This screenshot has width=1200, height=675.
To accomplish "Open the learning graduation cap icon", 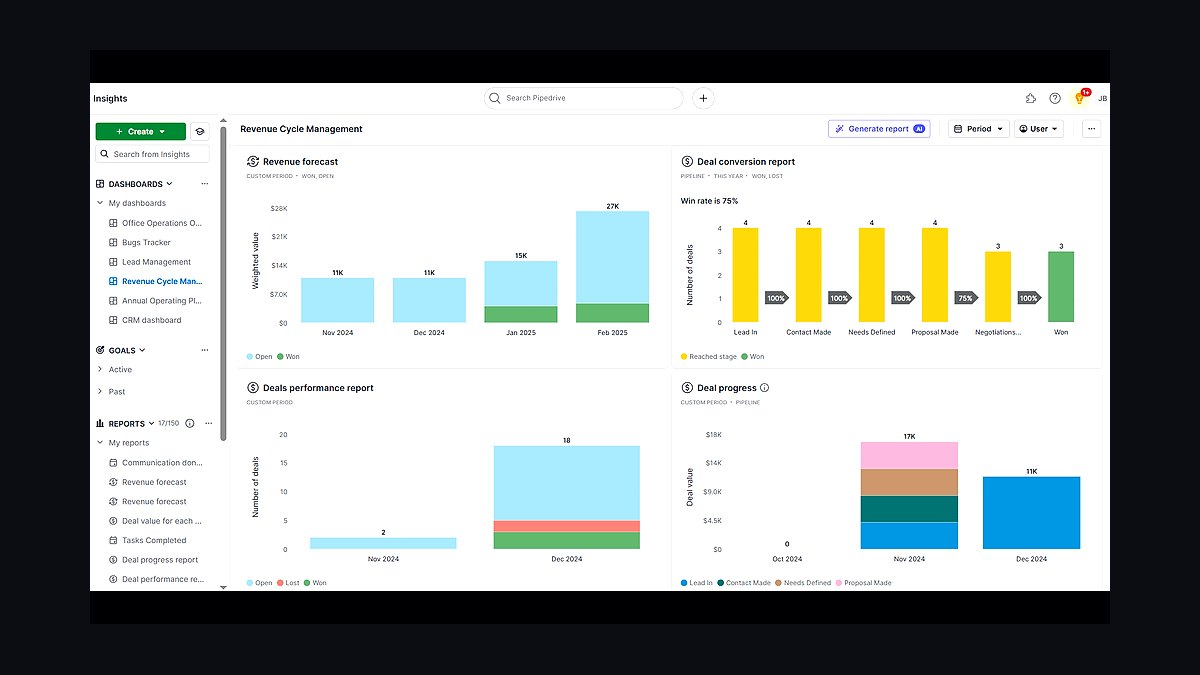I will click(200, 131).
